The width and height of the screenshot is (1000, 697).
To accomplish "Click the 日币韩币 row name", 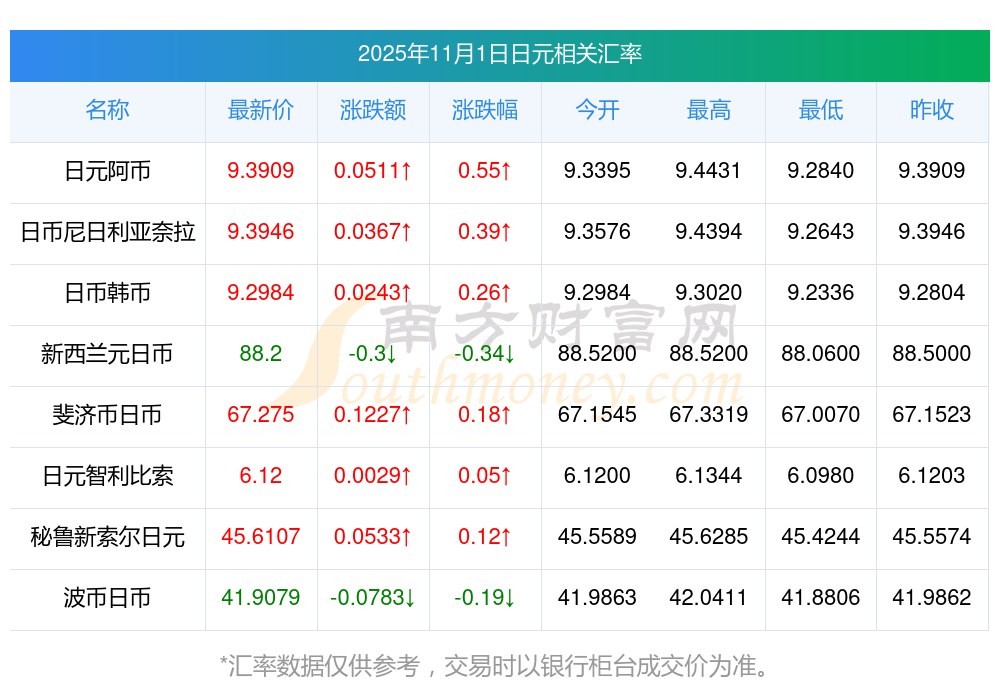I will coord(107,293).
